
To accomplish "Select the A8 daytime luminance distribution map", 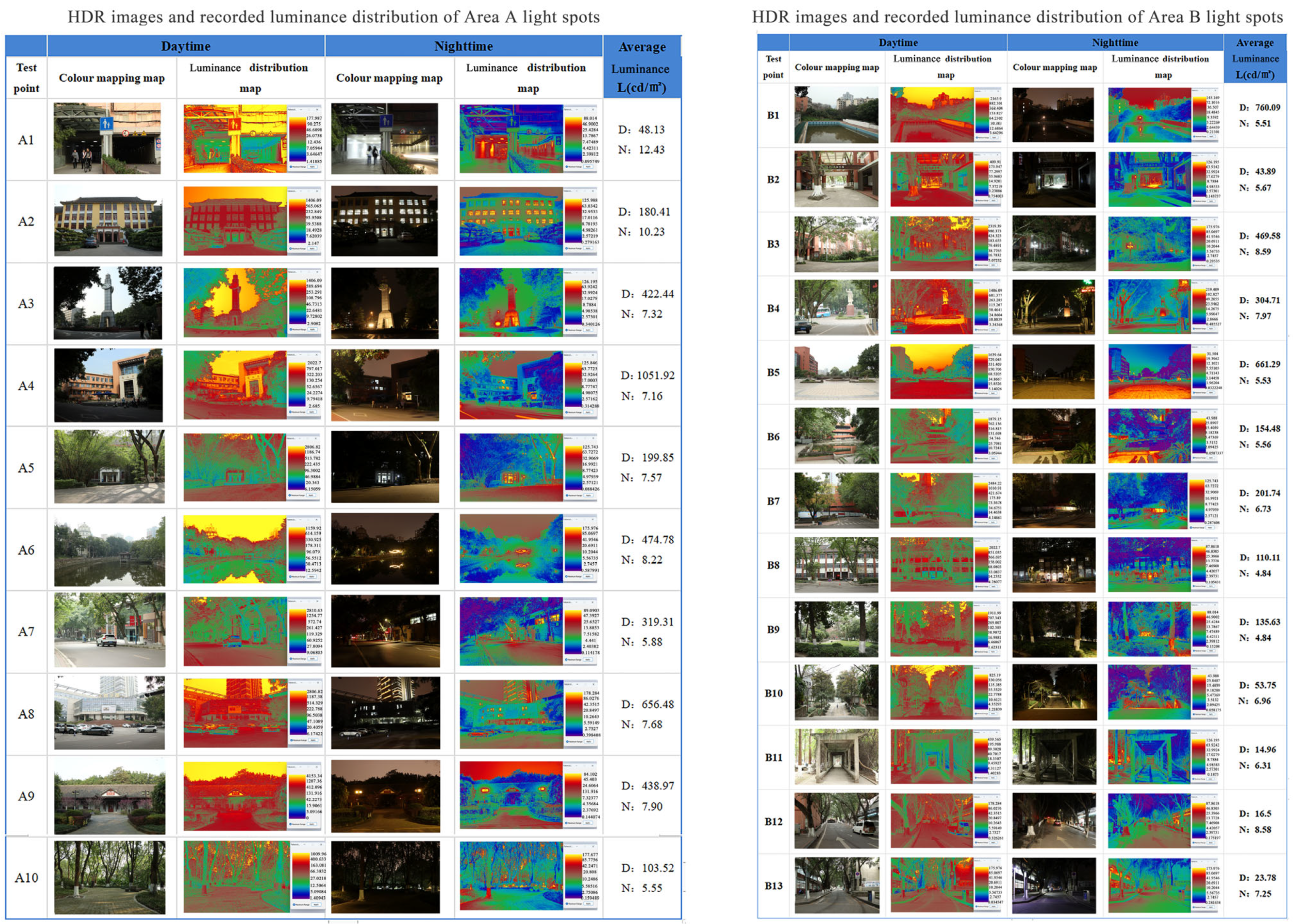I will [x=235, y=712].
